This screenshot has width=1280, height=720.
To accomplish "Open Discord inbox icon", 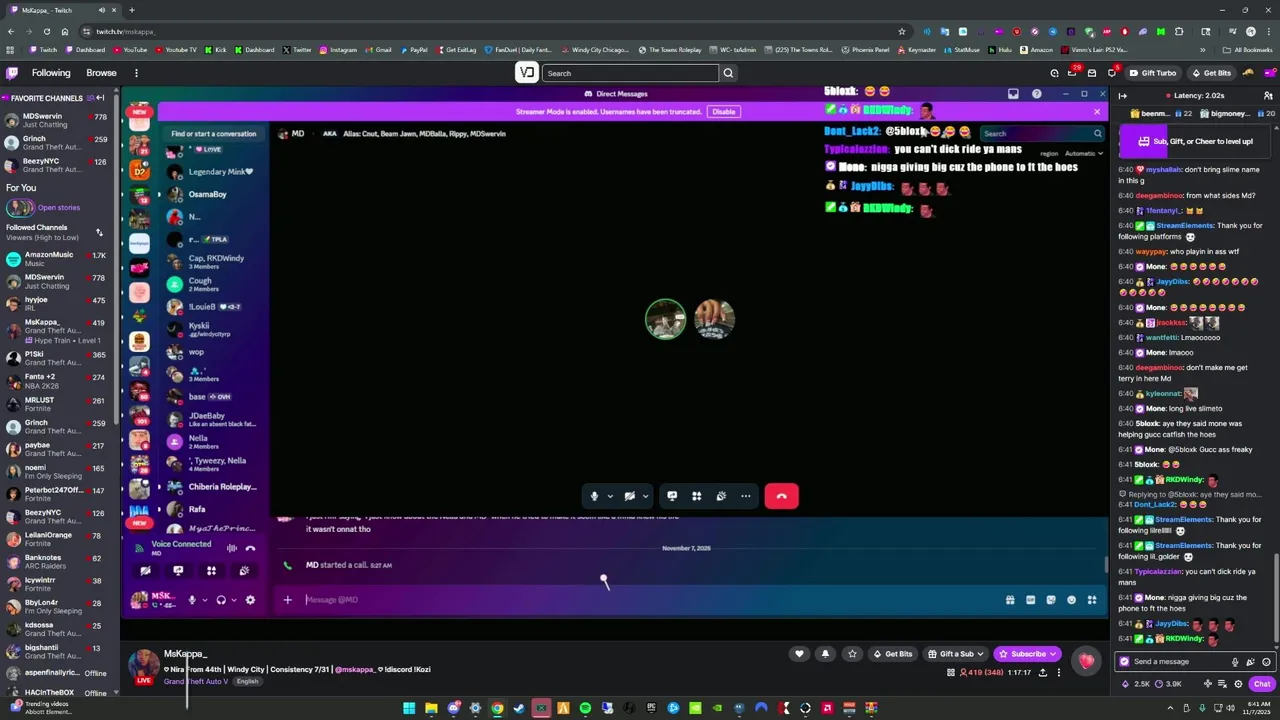I will [1013, 94].
